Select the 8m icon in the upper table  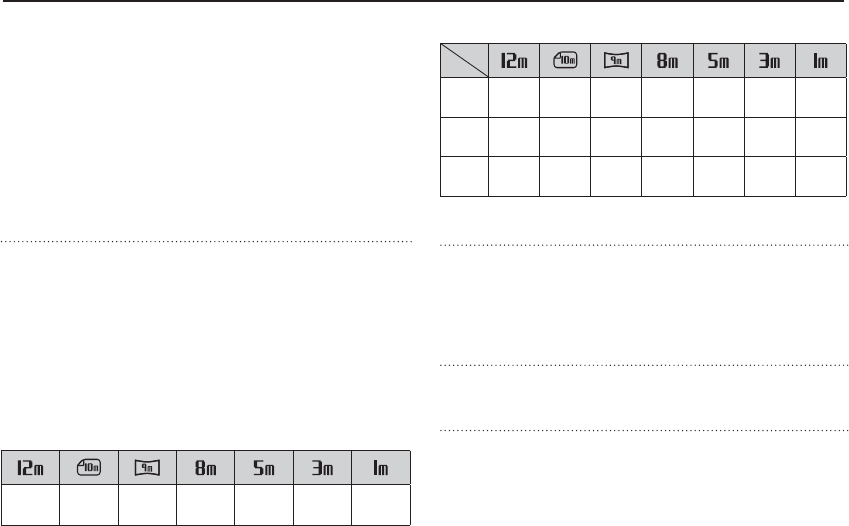(668, 62)
